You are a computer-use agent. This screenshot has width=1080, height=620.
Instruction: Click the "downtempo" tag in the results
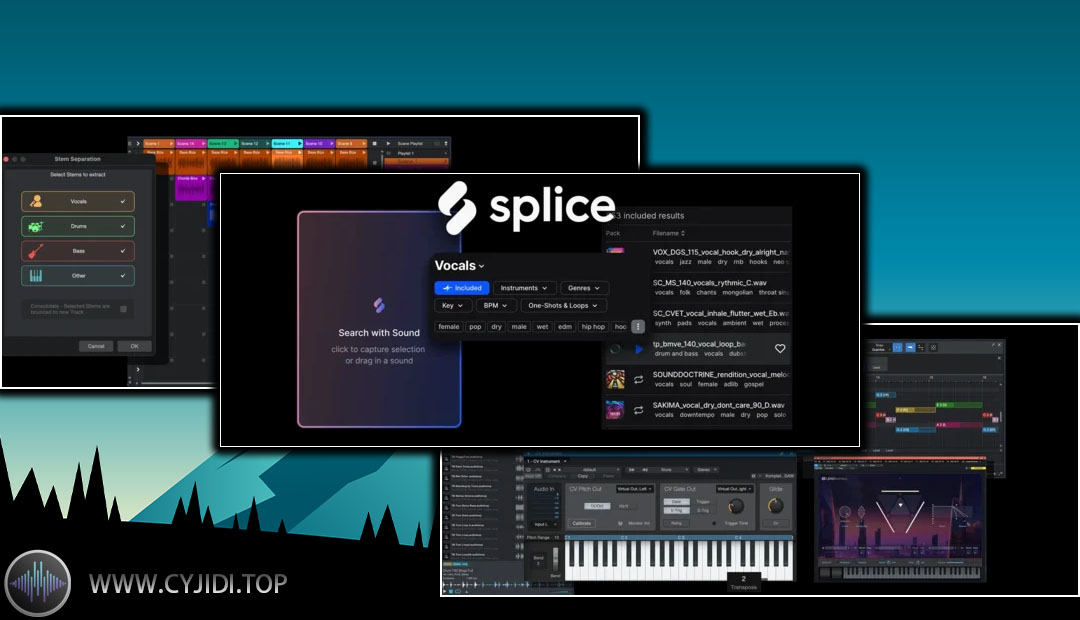(696, 415)
